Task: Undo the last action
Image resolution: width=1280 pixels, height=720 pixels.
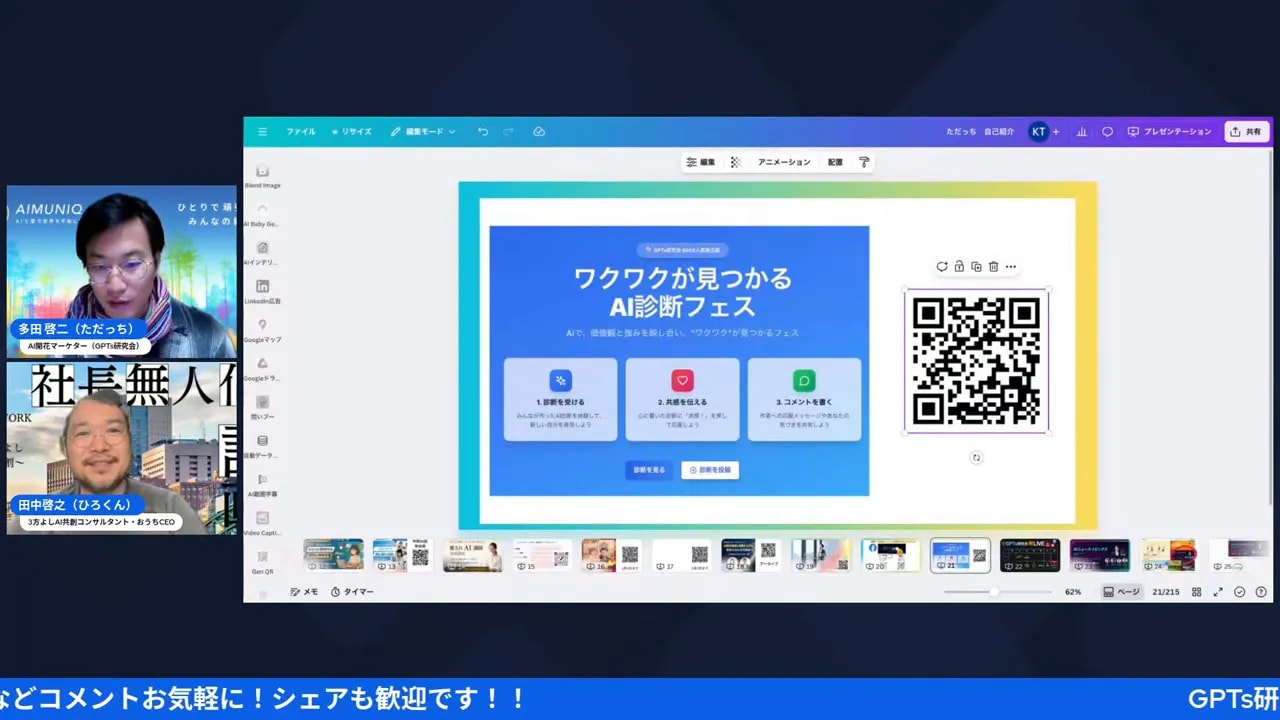Action: pyautogui.click(x=482, y=131)
